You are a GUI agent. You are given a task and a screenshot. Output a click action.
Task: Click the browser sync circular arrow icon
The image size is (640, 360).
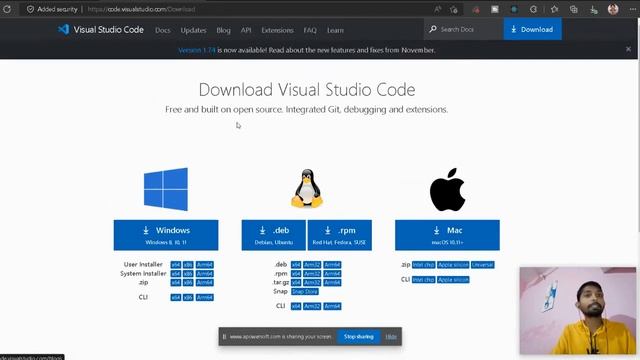(x=533, y=9)
